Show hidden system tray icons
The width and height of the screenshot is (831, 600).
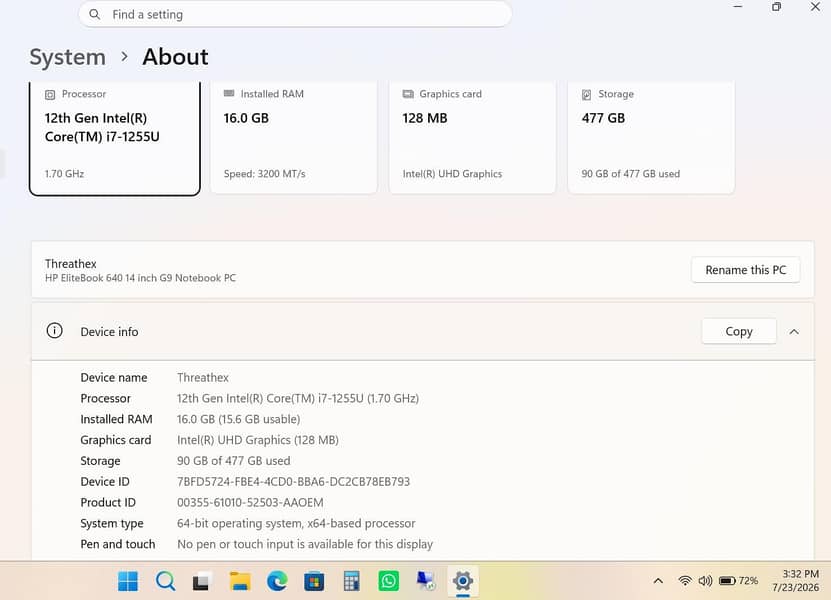click(658, 581)
